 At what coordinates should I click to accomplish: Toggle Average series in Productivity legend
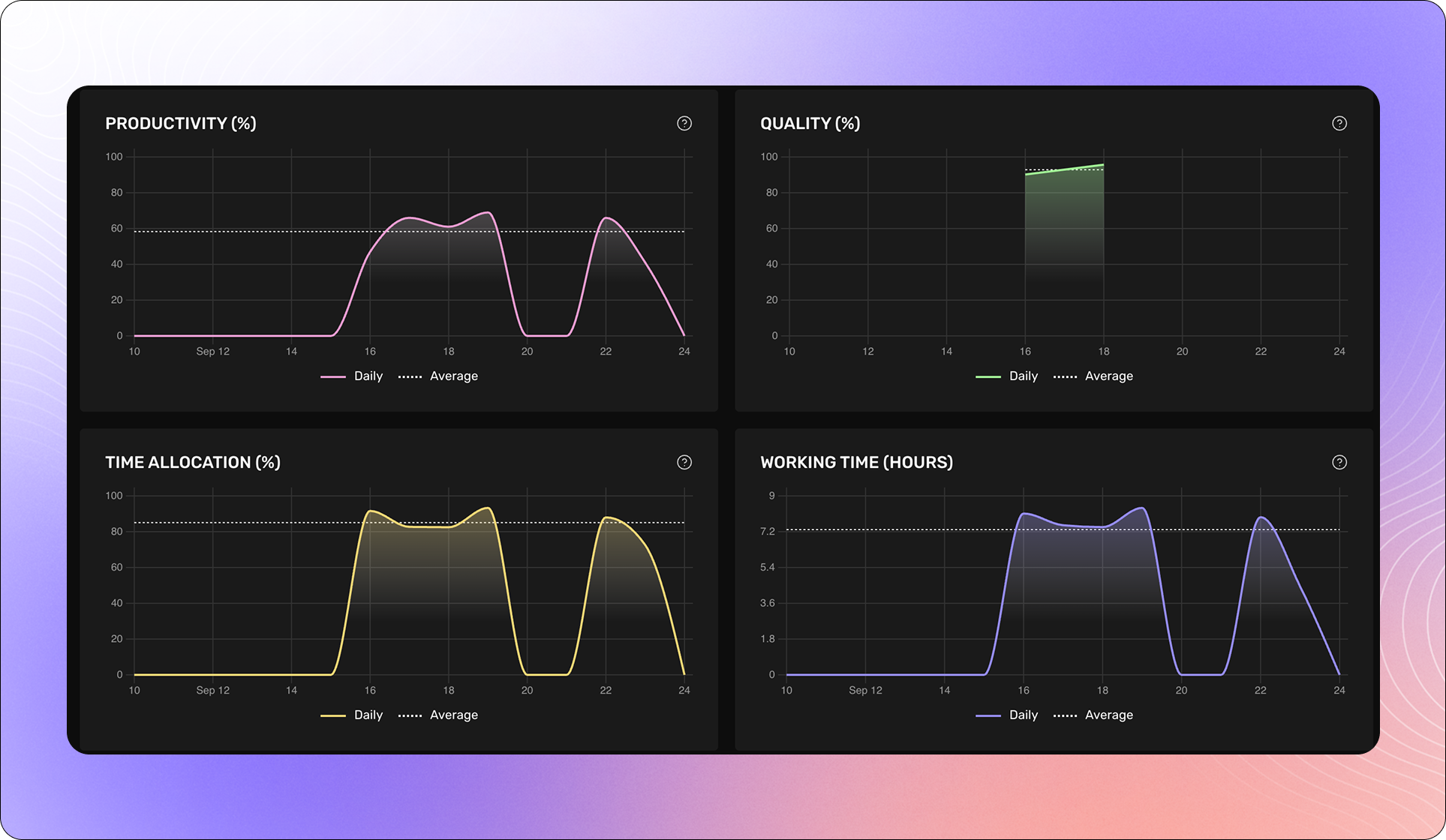[x=453, y=376]
